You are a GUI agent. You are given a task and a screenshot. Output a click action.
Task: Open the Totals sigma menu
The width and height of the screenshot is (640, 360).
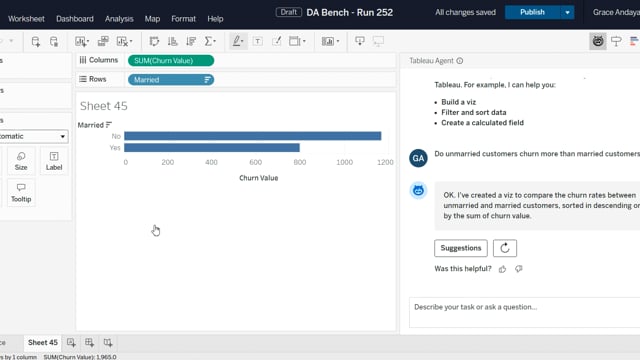click(x=210, y=41)
